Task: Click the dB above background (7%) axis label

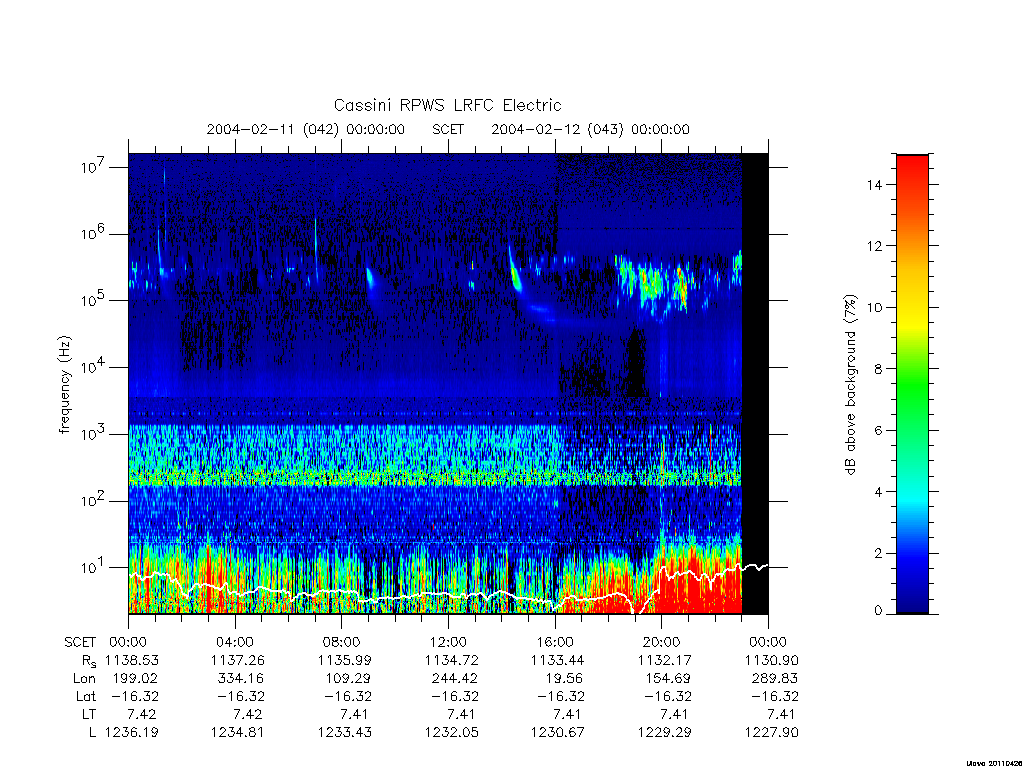Action: (x=850, y=384)
